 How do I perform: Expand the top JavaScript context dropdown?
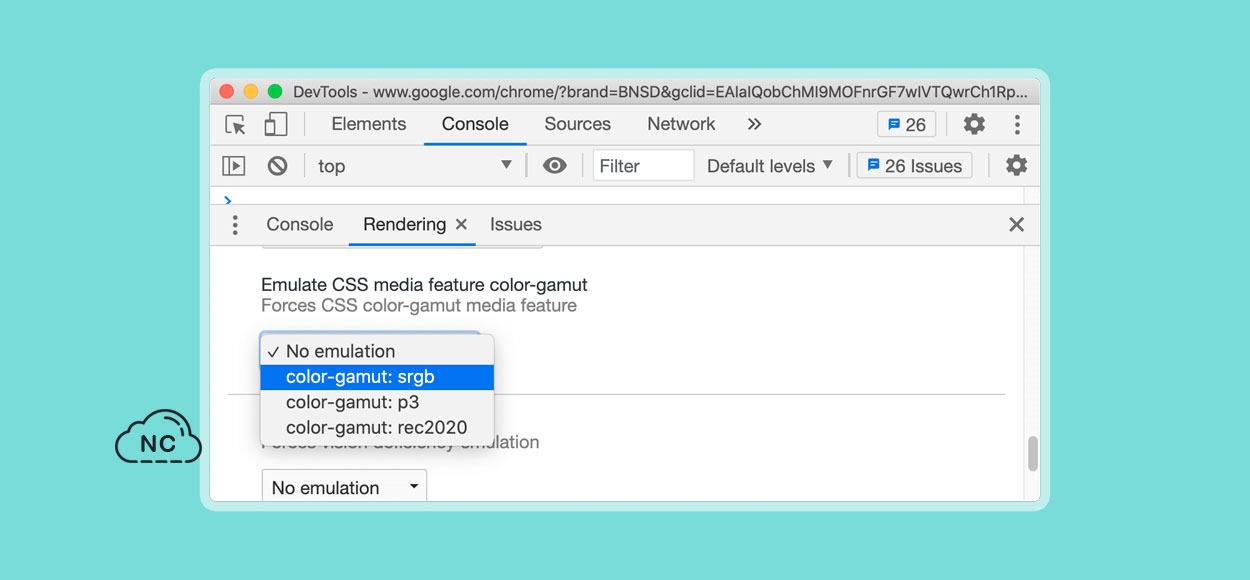[415, 166]
